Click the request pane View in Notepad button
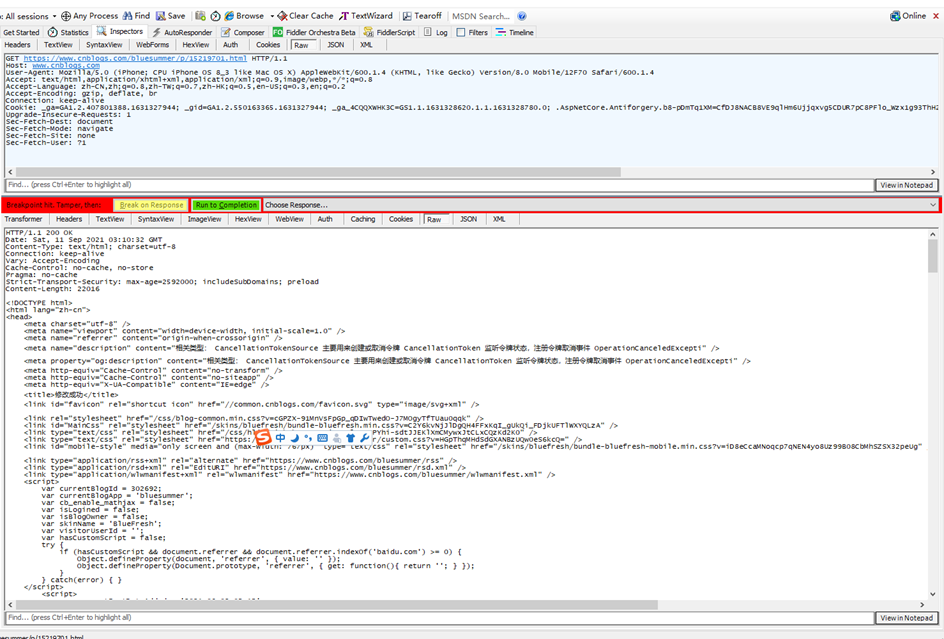The height and width of the screenshot is (639, 944). click(x=906, y=185)
